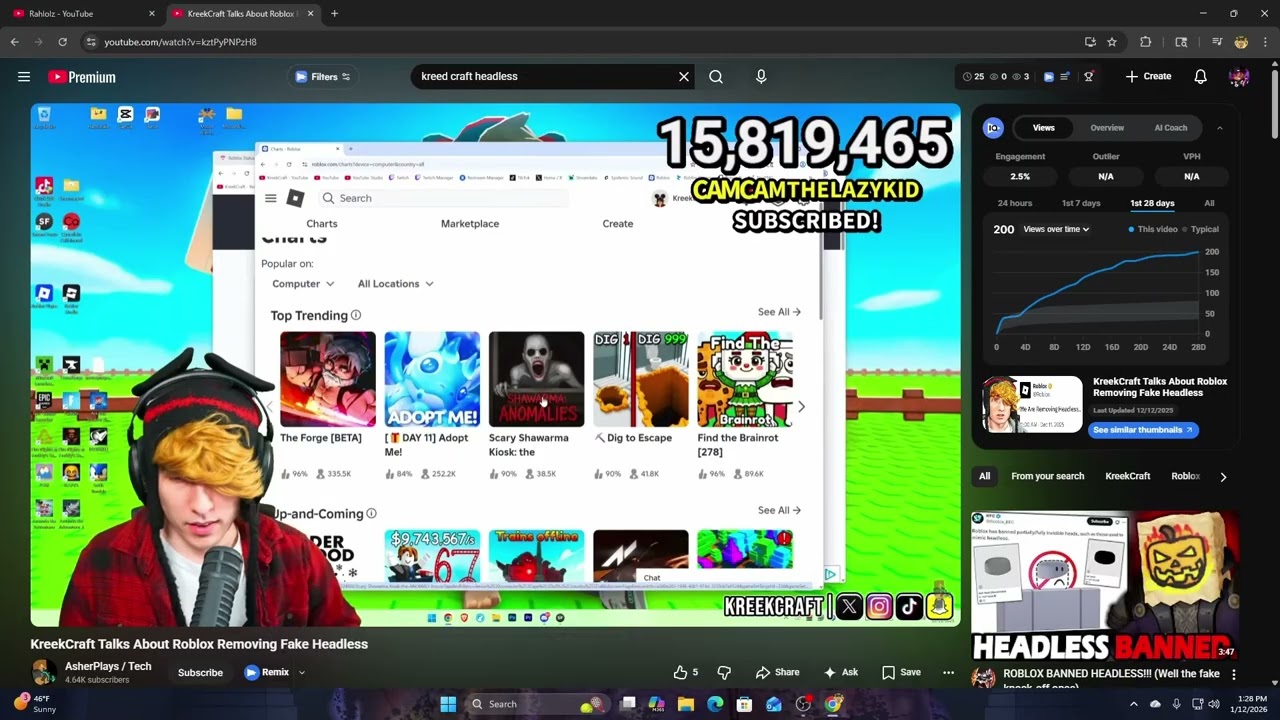
Task: Open more actions three-dot menu below video
Action: tap(948, 672)
